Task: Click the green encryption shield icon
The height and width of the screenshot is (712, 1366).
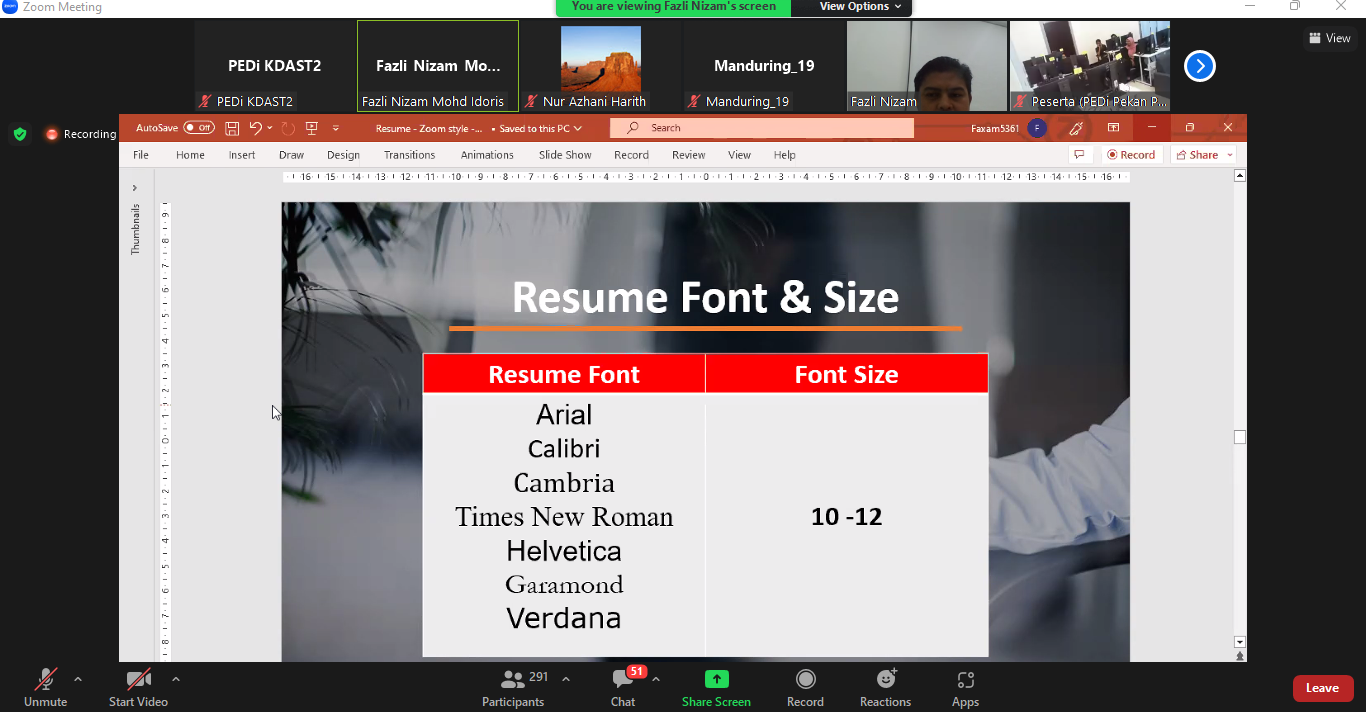Action: click(19, 134)
